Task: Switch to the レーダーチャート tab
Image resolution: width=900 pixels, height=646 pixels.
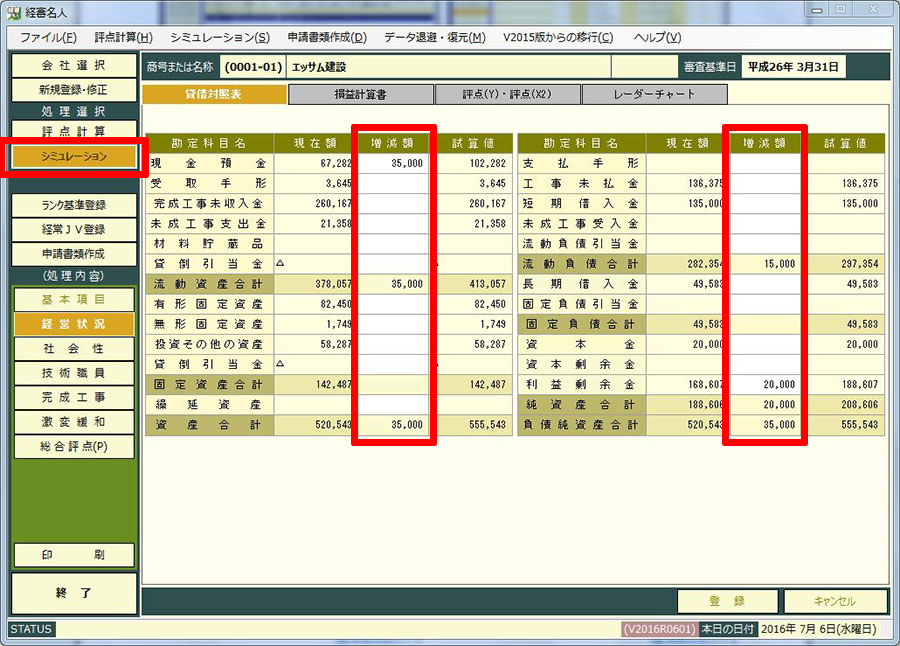Action: (654, 94)
